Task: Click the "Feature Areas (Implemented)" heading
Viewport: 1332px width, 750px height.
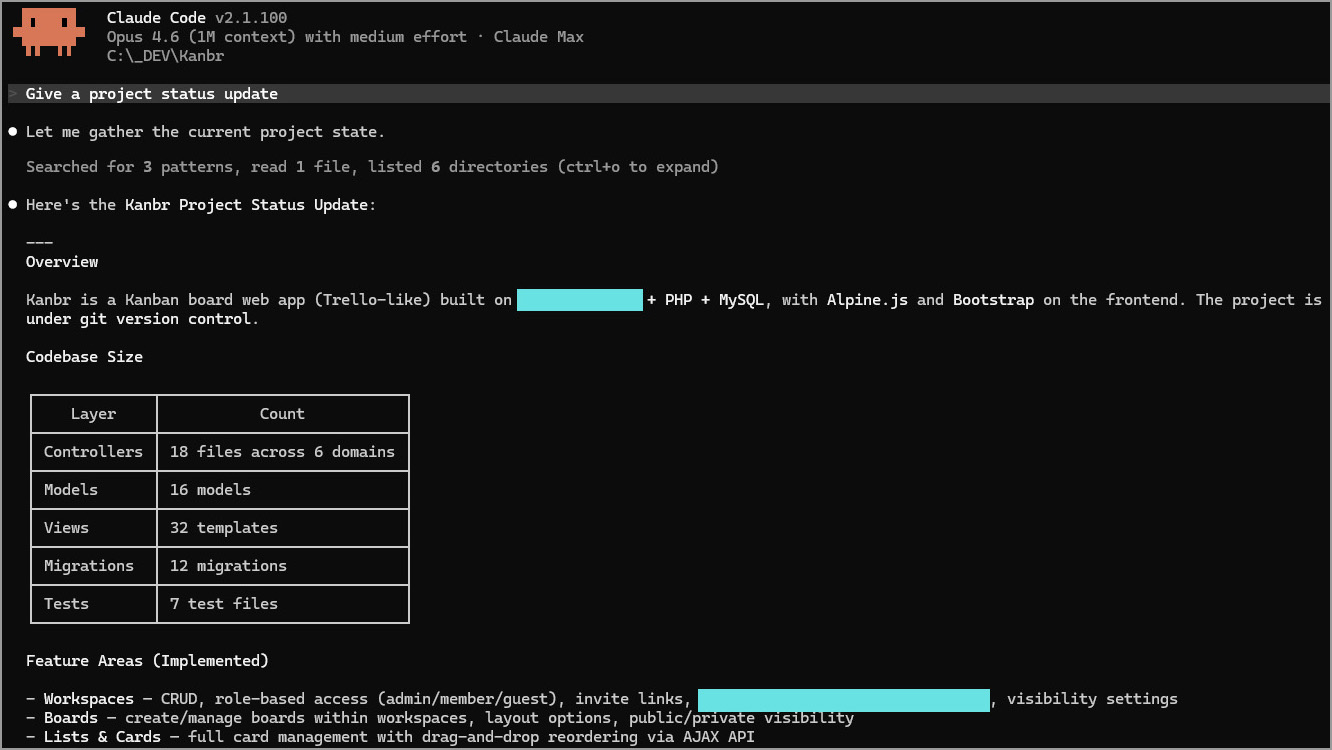Action: point(147,661)
